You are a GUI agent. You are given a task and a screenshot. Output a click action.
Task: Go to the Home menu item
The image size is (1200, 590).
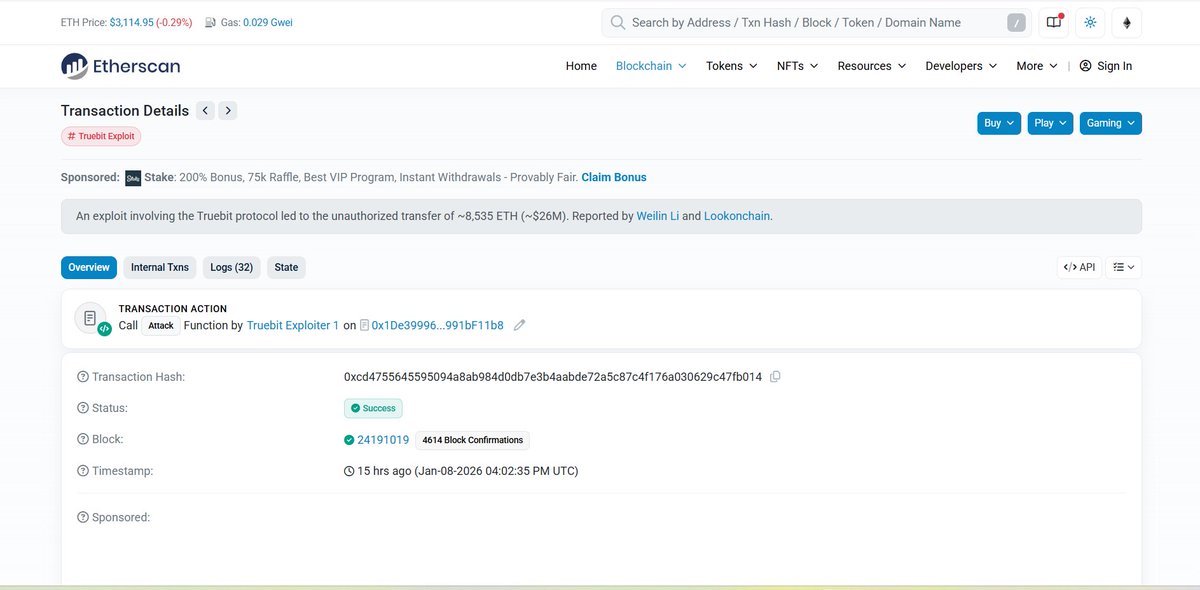click(x=581, y=66)
